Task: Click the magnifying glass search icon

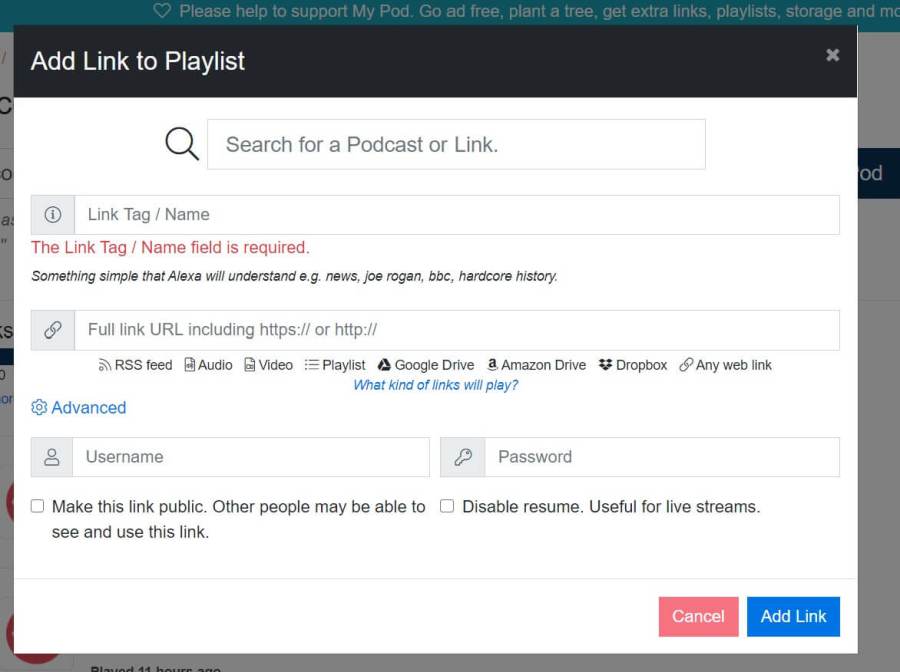Action: tap(182, 144)
